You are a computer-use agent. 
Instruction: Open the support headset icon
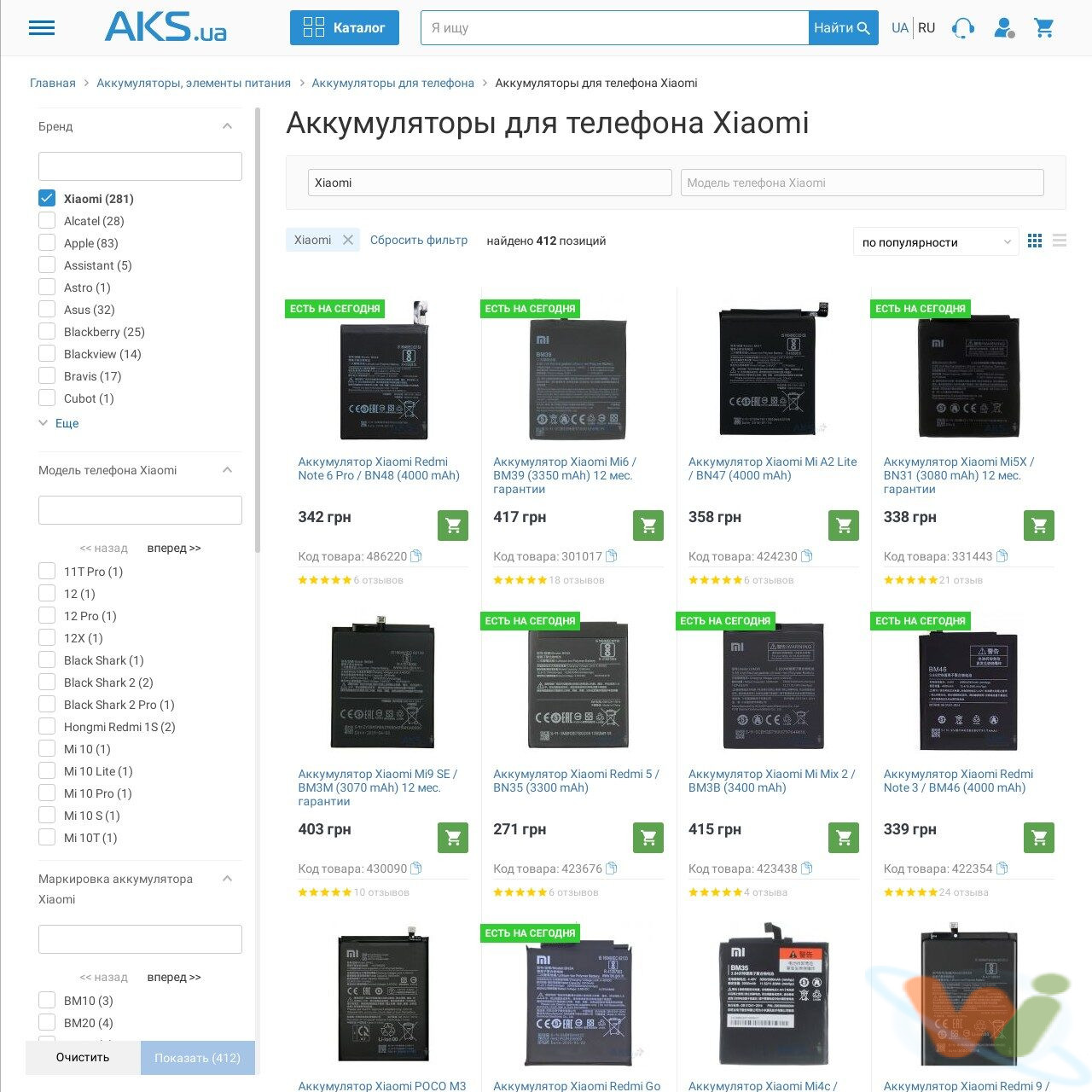[963, 28]
